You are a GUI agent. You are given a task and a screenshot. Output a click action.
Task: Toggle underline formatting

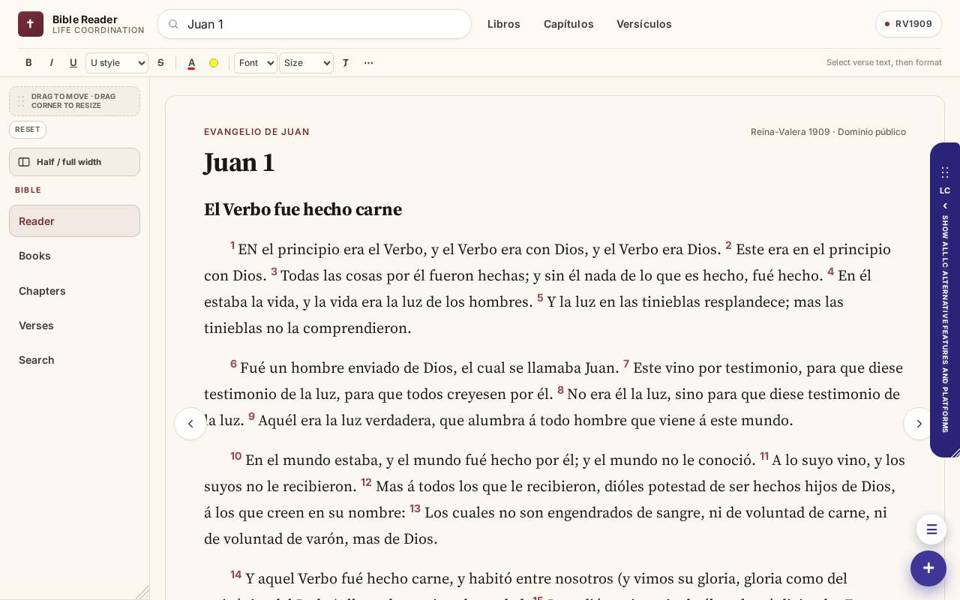pos(73,62)
